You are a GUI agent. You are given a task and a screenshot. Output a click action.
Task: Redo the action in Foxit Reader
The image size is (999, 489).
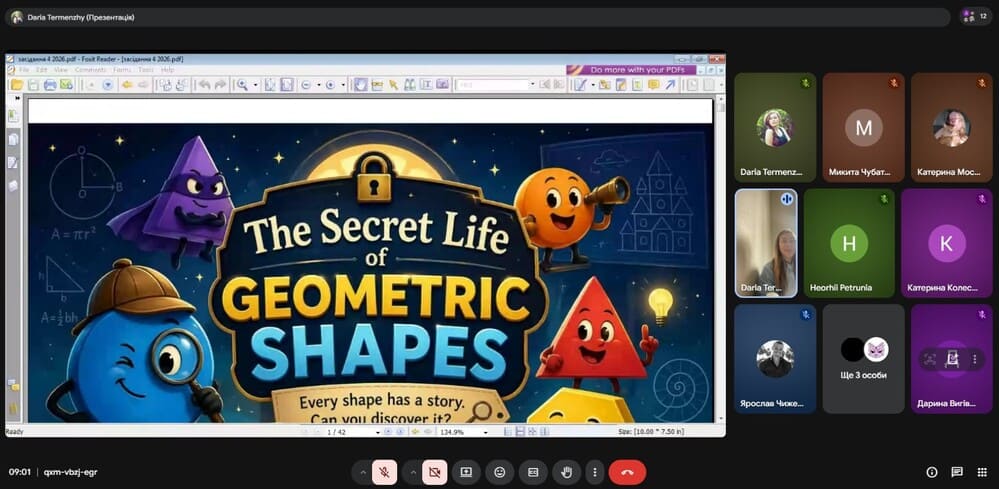coord(220,85)
